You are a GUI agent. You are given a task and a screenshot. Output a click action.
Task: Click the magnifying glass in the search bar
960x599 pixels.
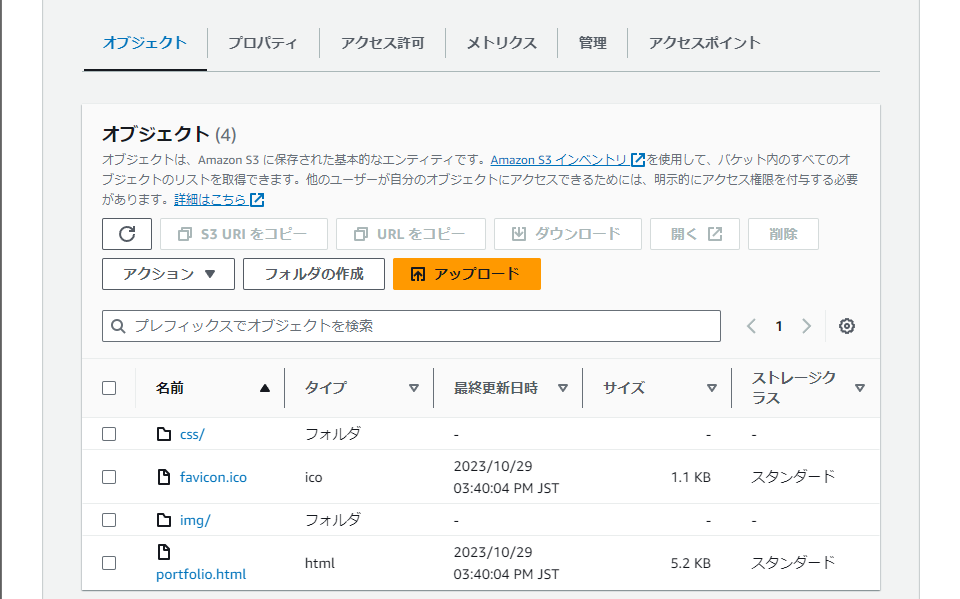pyautogui.click(x=118, y=325)
